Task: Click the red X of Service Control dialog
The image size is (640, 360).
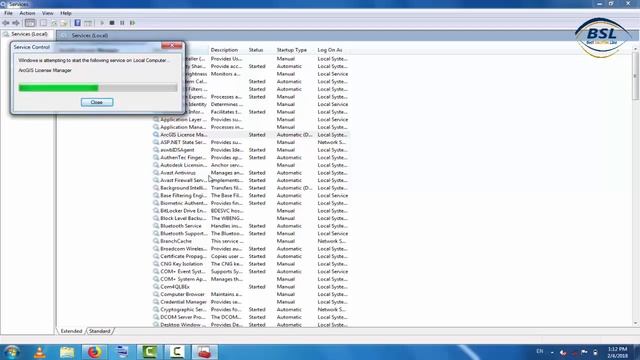Action: pos(171,45)
